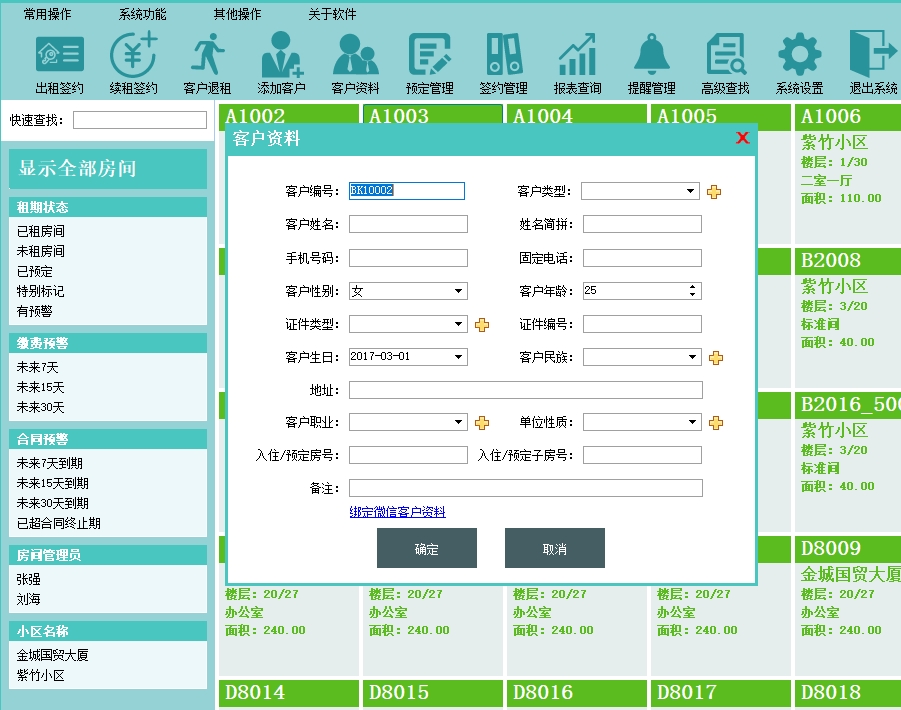Click the 客户姓名 input field
The image size is (901, 710).
click(x=408, y=224)
